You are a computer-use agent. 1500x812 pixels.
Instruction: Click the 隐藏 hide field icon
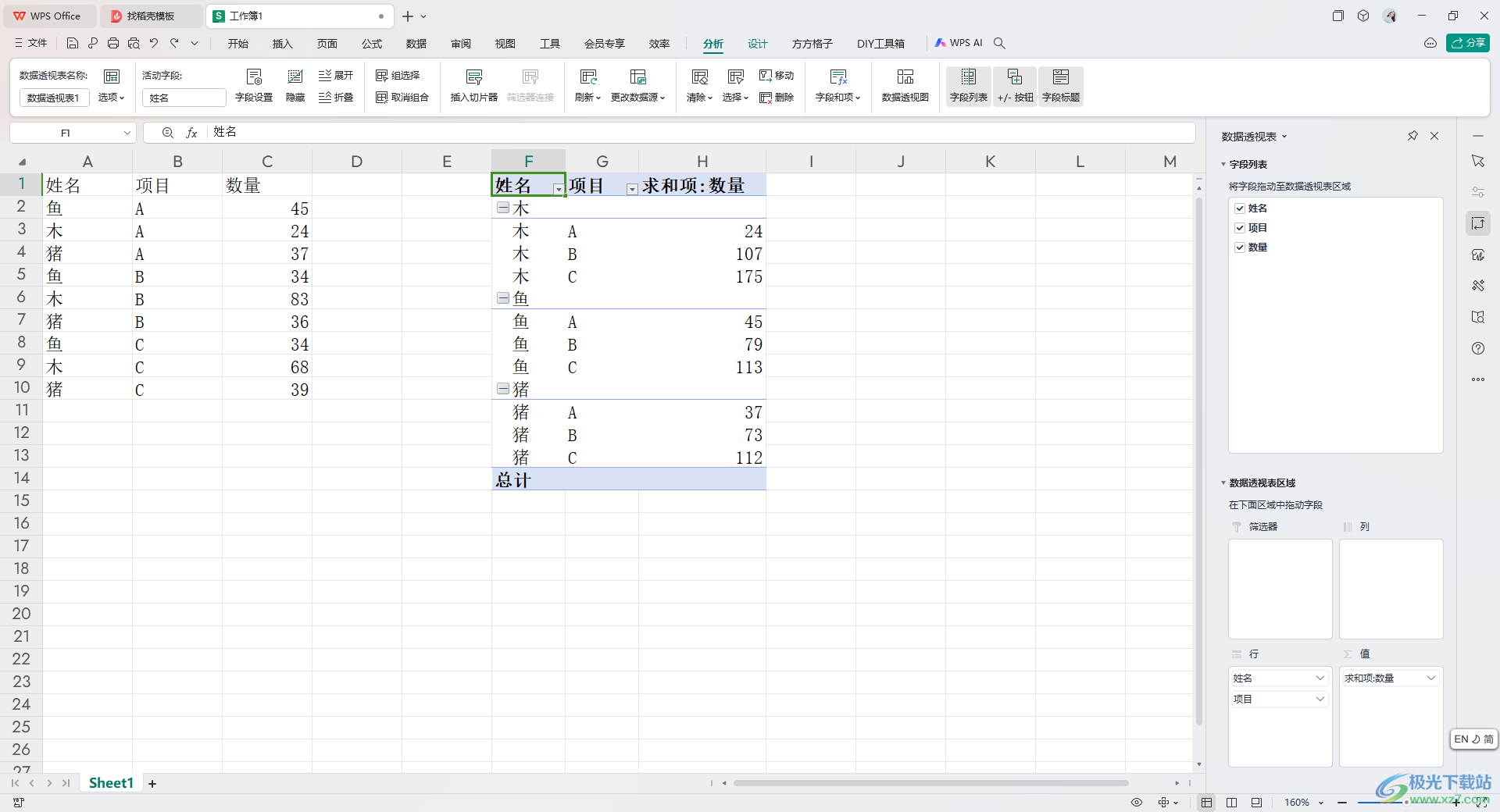pyautogui.click(x=295, y=85)
